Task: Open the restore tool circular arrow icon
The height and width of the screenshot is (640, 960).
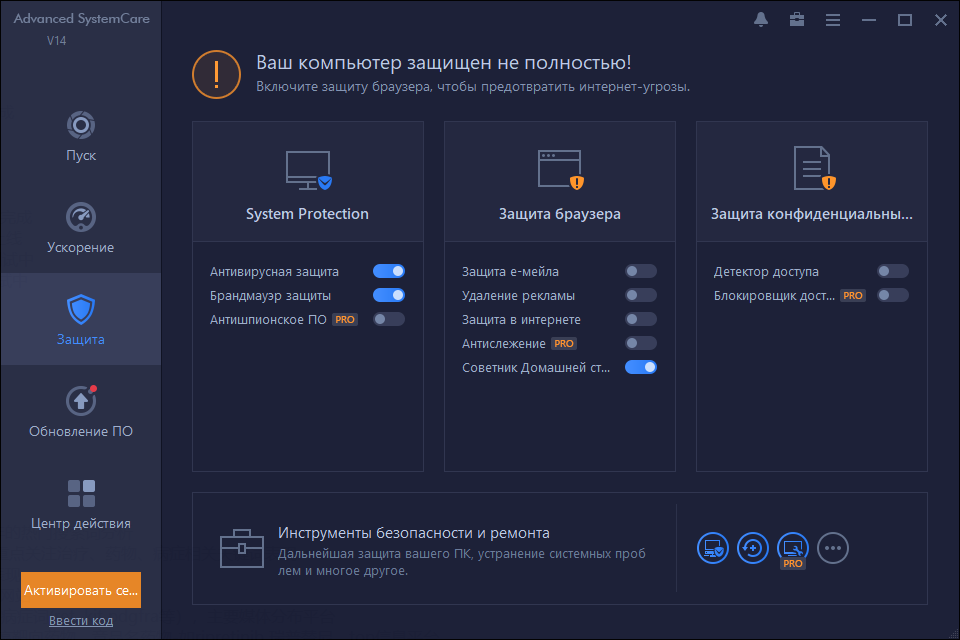Action: tap(752, 548)
